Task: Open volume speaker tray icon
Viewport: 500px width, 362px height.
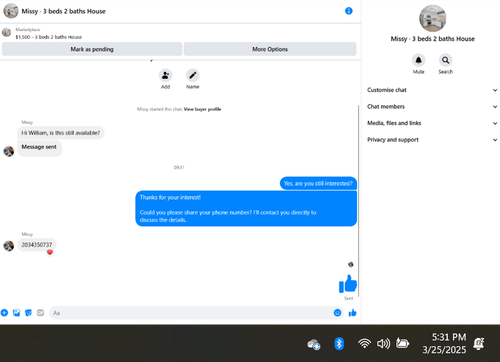Action: click(383, 343)
